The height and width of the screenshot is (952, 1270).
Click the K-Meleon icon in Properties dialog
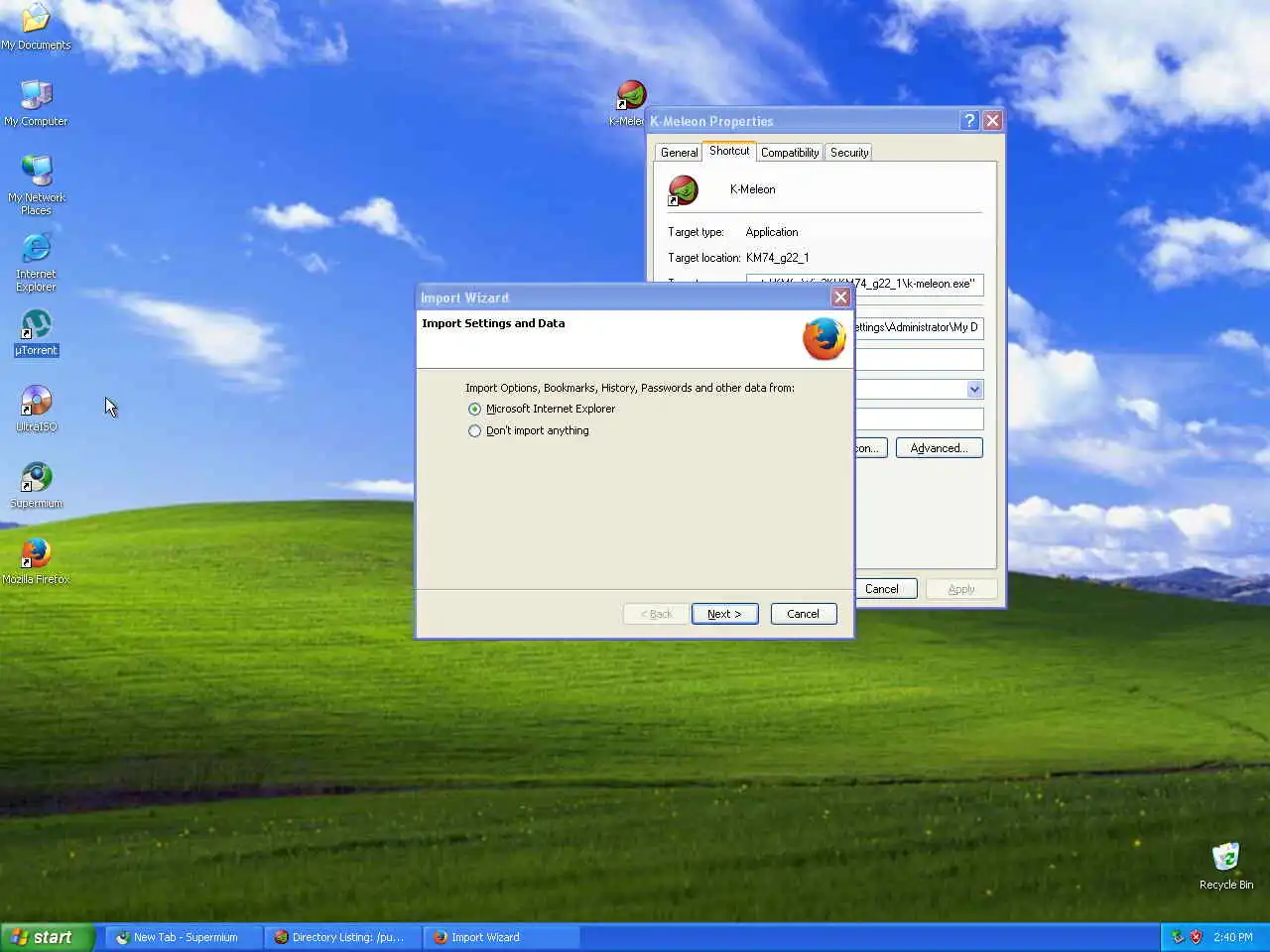click(683, 189)
